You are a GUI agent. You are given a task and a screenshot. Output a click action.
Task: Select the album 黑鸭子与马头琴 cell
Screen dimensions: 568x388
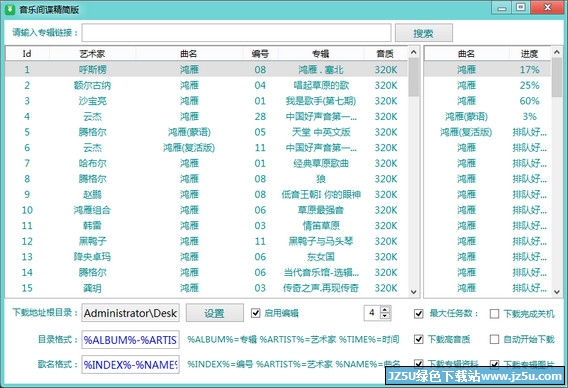point(321,241)
